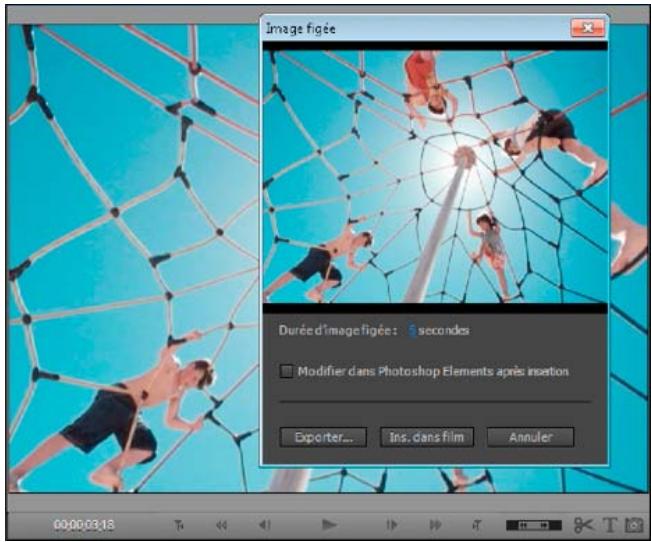Select the scissors split clip tool
651x542 pixels.
(583, 525)
